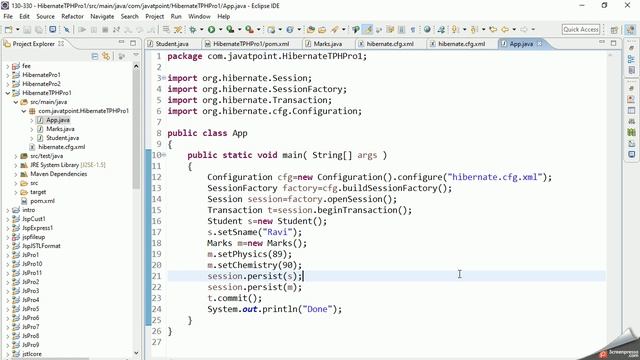Collapse the src/main/java folder node
This screenshot has height=360, width=640.
(16, 102)
